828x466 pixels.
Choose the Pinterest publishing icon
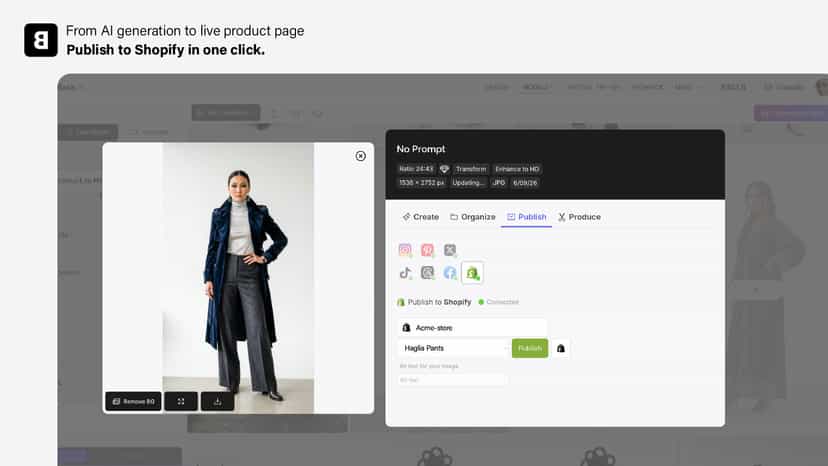[428, 250]
